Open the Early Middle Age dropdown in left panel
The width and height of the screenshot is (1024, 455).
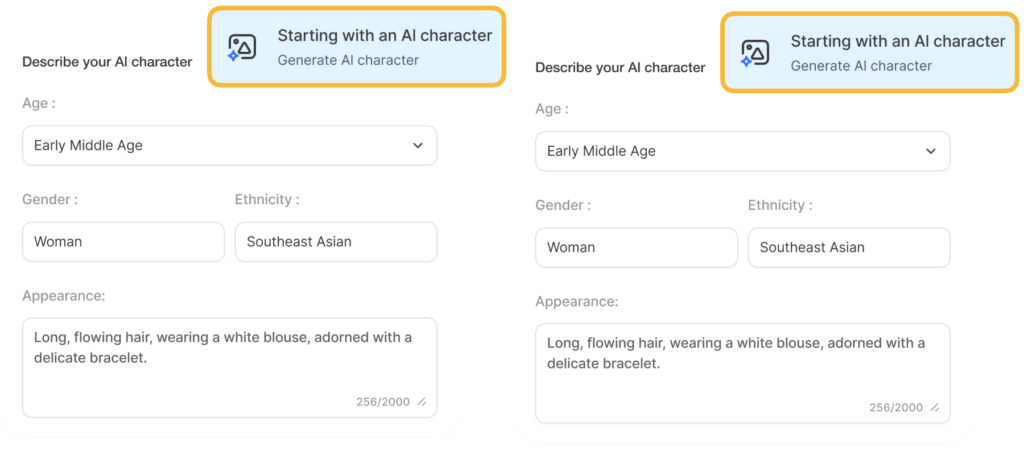pyautogui.click(x=230, y=146)
